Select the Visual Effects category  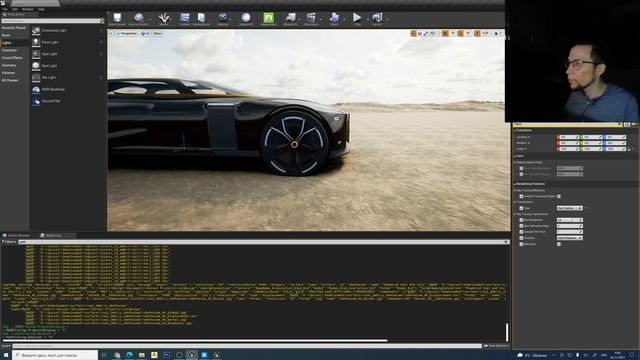(x=12, y=58)
